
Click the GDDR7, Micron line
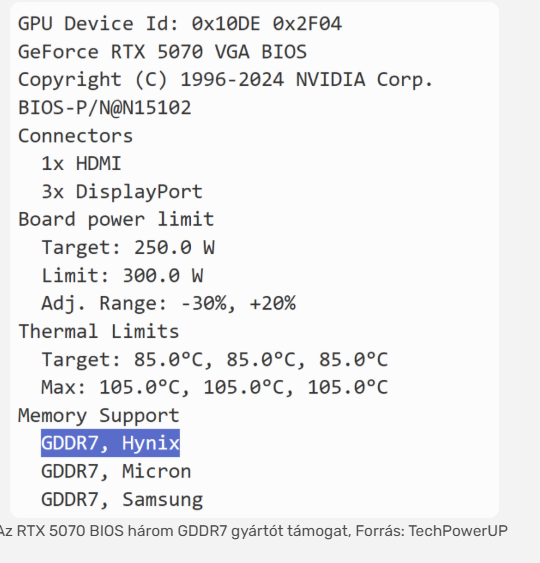[116, 471]
